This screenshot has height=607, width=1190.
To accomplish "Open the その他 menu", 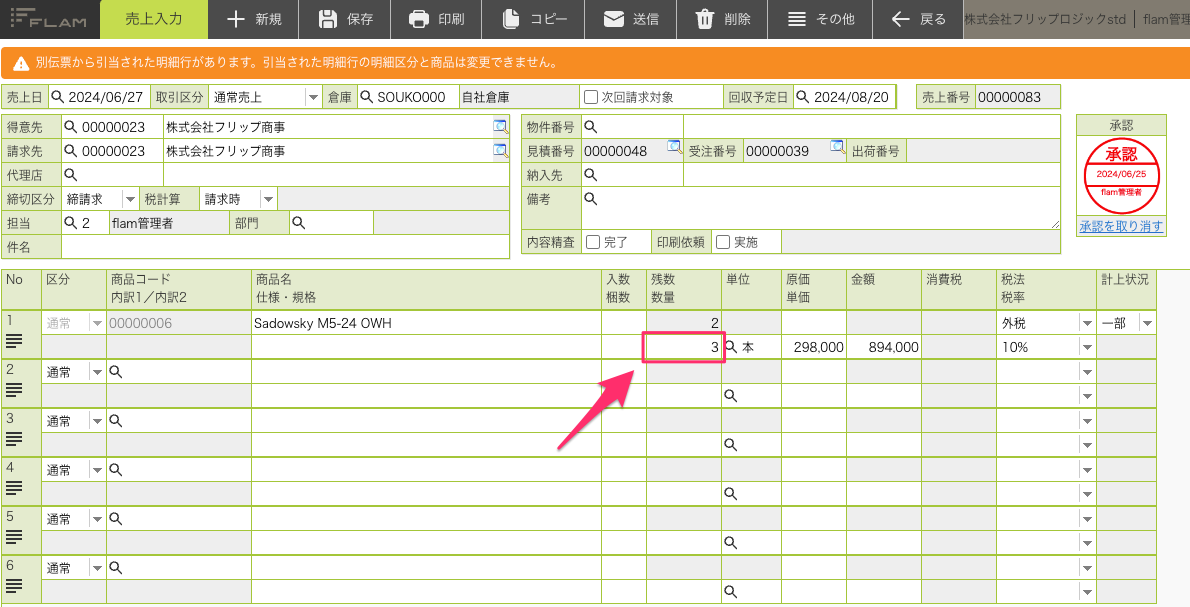I will [820, 20].
